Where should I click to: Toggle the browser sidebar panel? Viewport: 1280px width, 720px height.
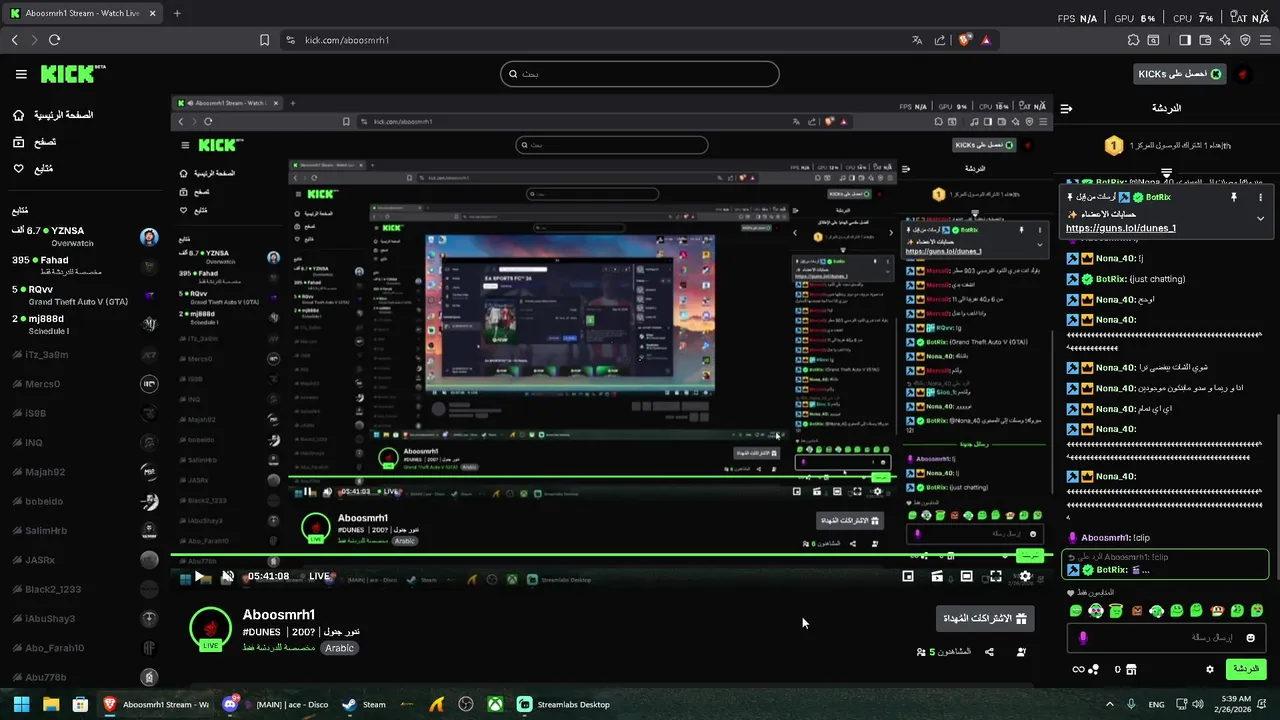(1185, 40)
